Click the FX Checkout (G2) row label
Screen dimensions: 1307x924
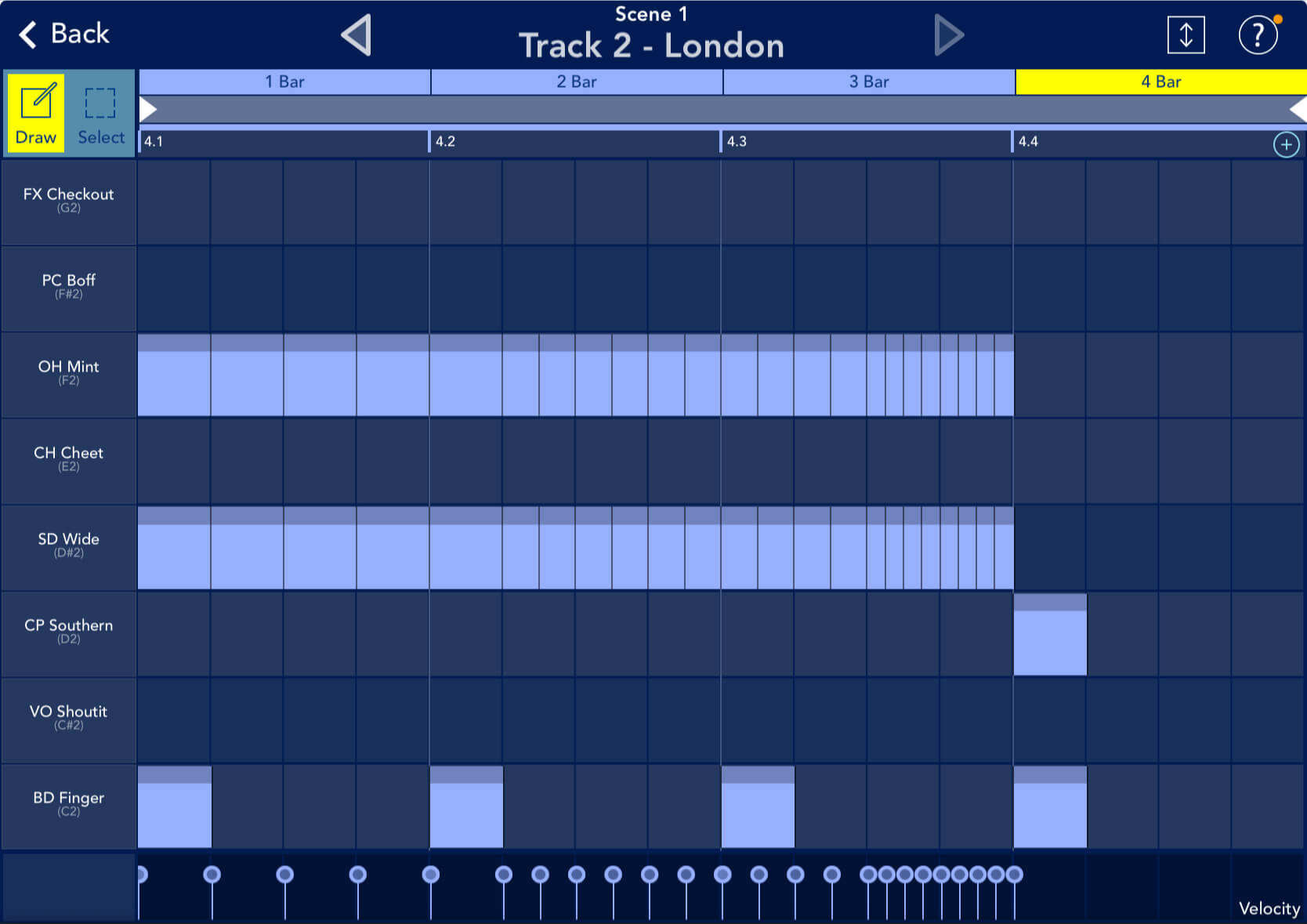pos(68,200)
